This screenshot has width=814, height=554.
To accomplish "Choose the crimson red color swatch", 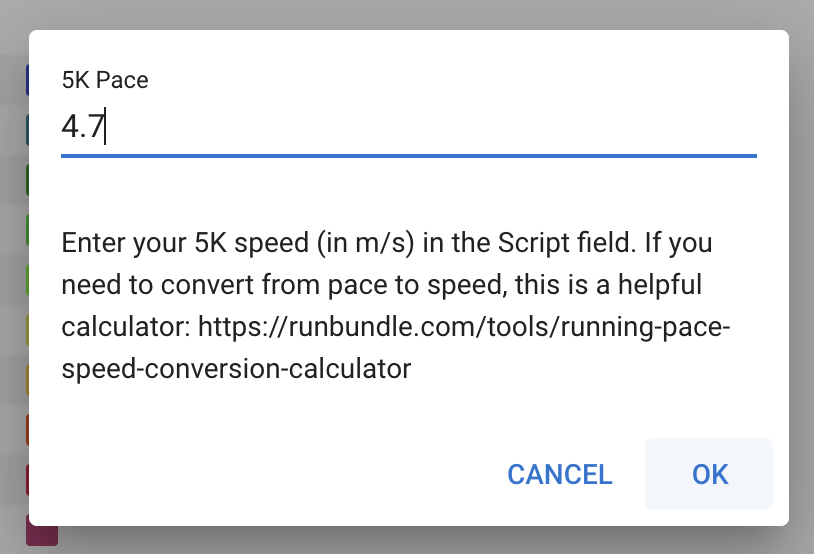I will click(x=27, y=480).
